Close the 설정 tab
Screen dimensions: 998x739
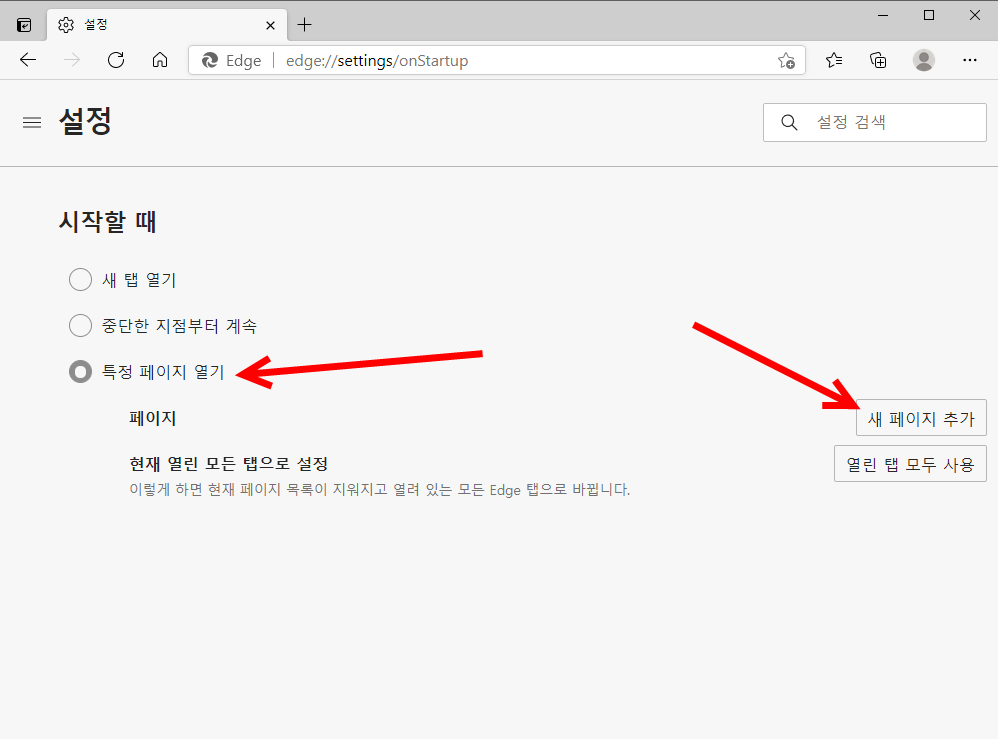[x=270, y=25]
